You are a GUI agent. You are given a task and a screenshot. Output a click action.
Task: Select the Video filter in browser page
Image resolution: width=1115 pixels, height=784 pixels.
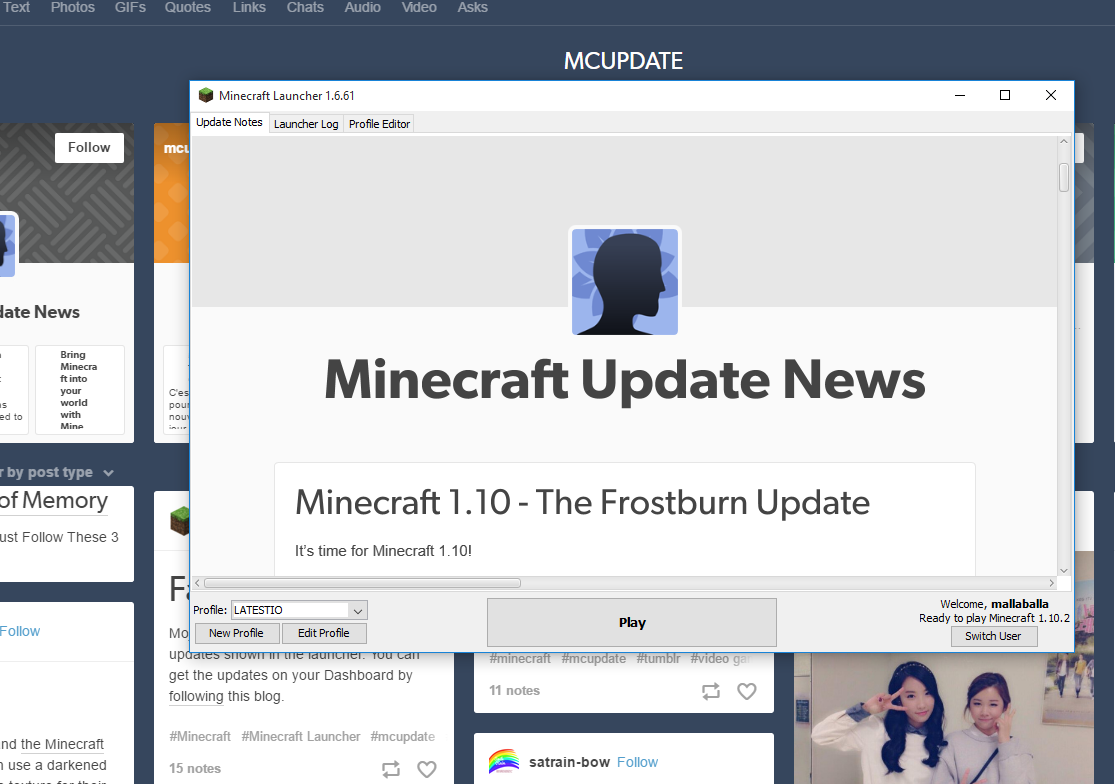pyautogui.click(x=419, y=8)
